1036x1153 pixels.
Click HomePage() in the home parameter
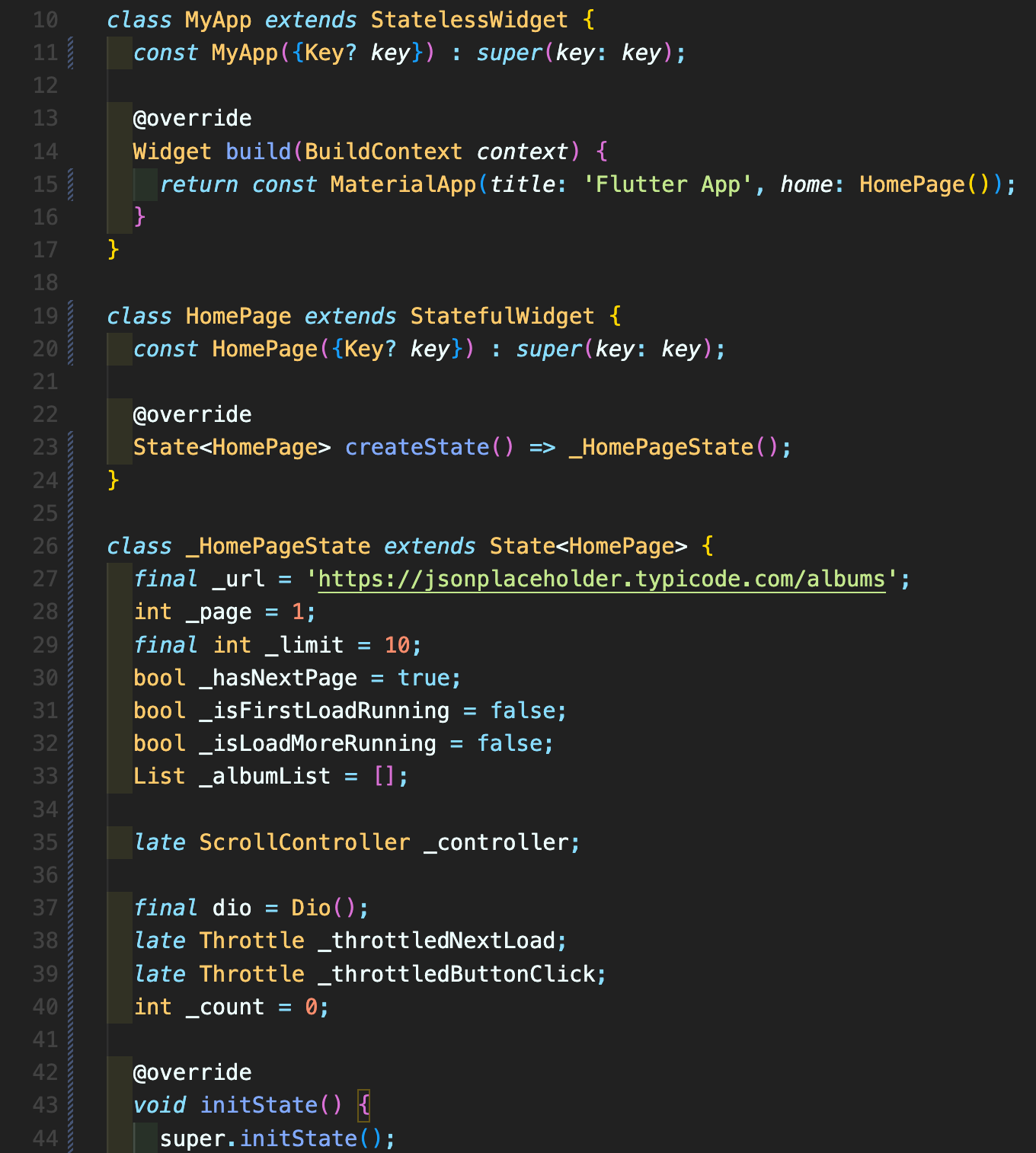tap(924, 184)
